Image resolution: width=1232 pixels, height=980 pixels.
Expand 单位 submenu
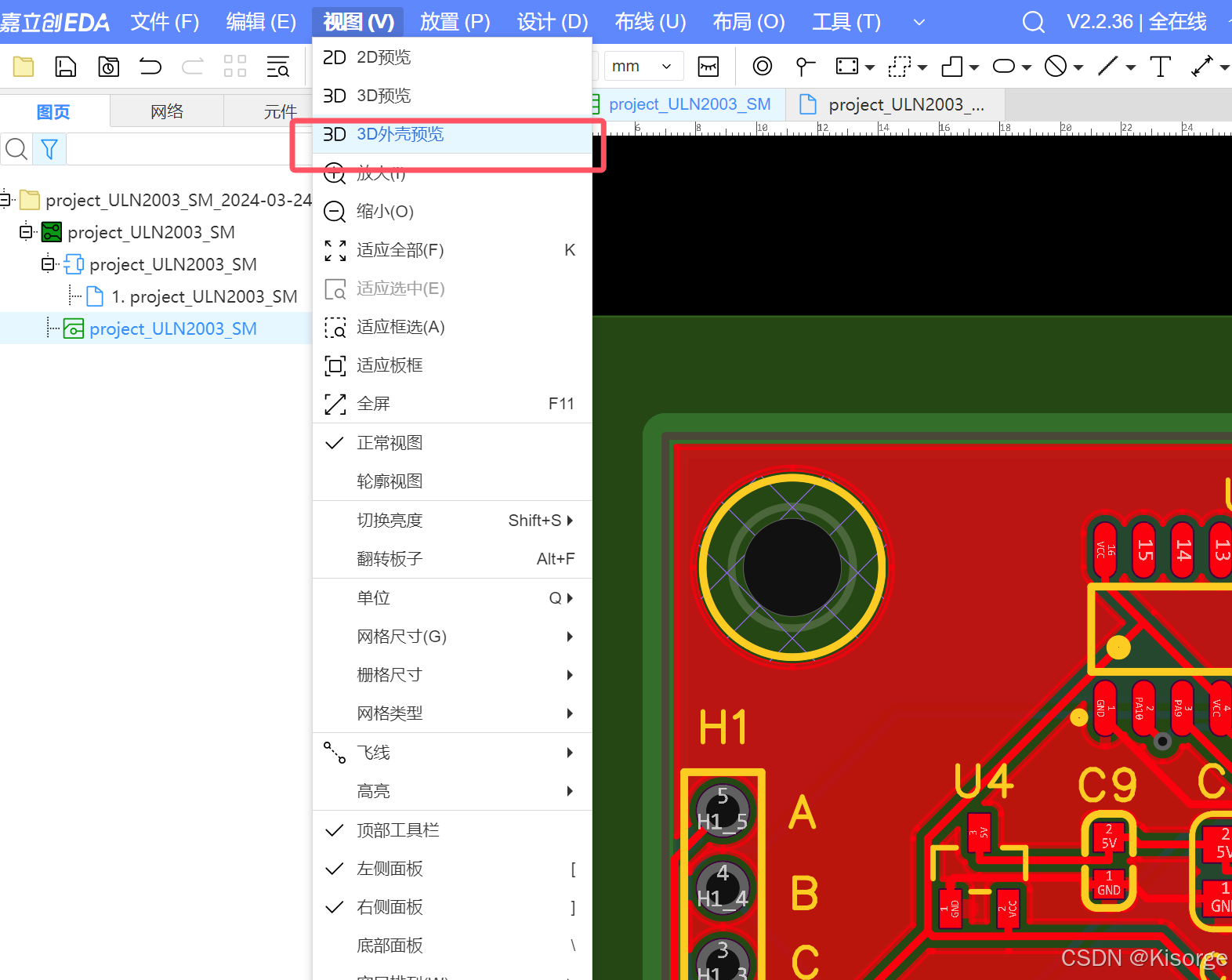pos(452,598)
